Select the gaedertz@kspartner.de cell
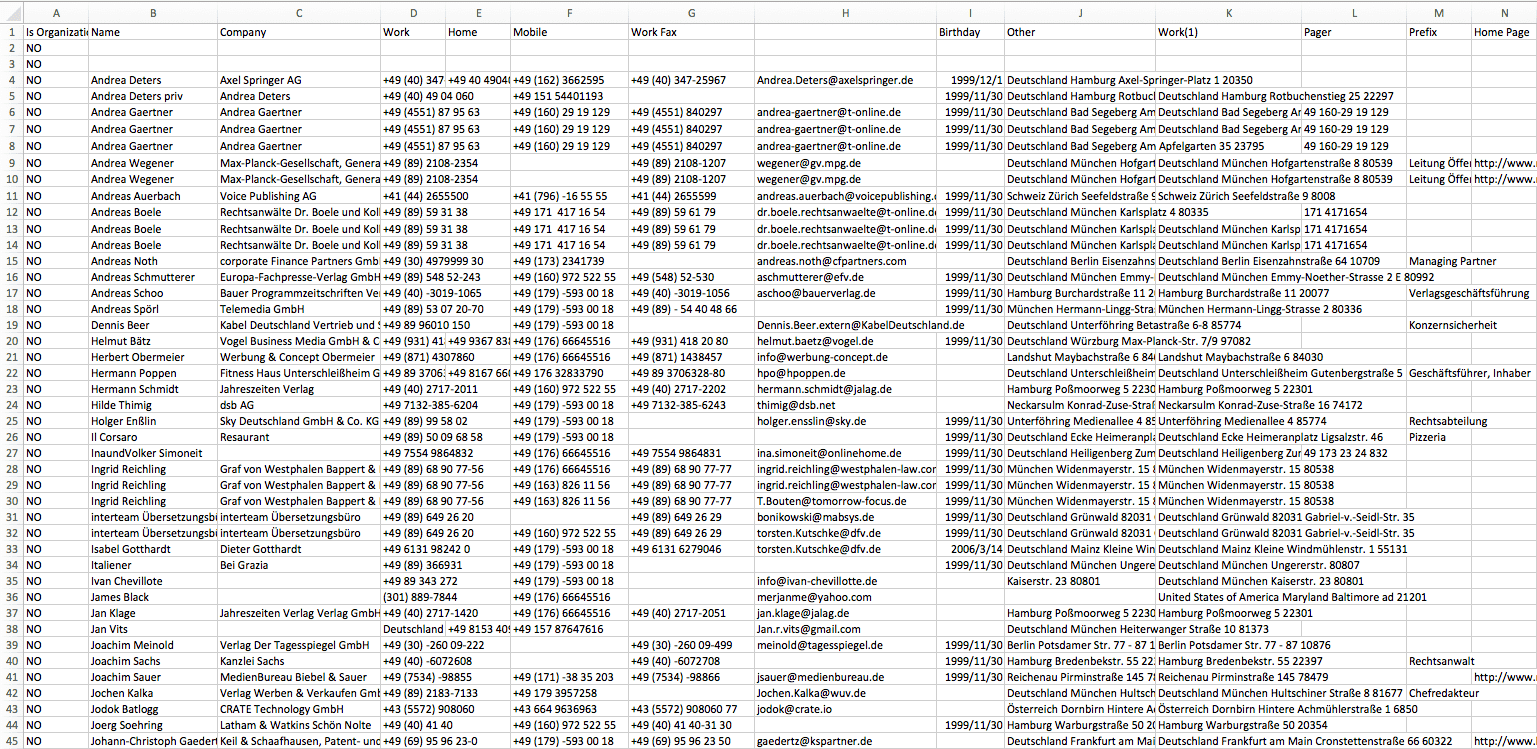Viewport: 1537px width, 749px height. [845, 741]
